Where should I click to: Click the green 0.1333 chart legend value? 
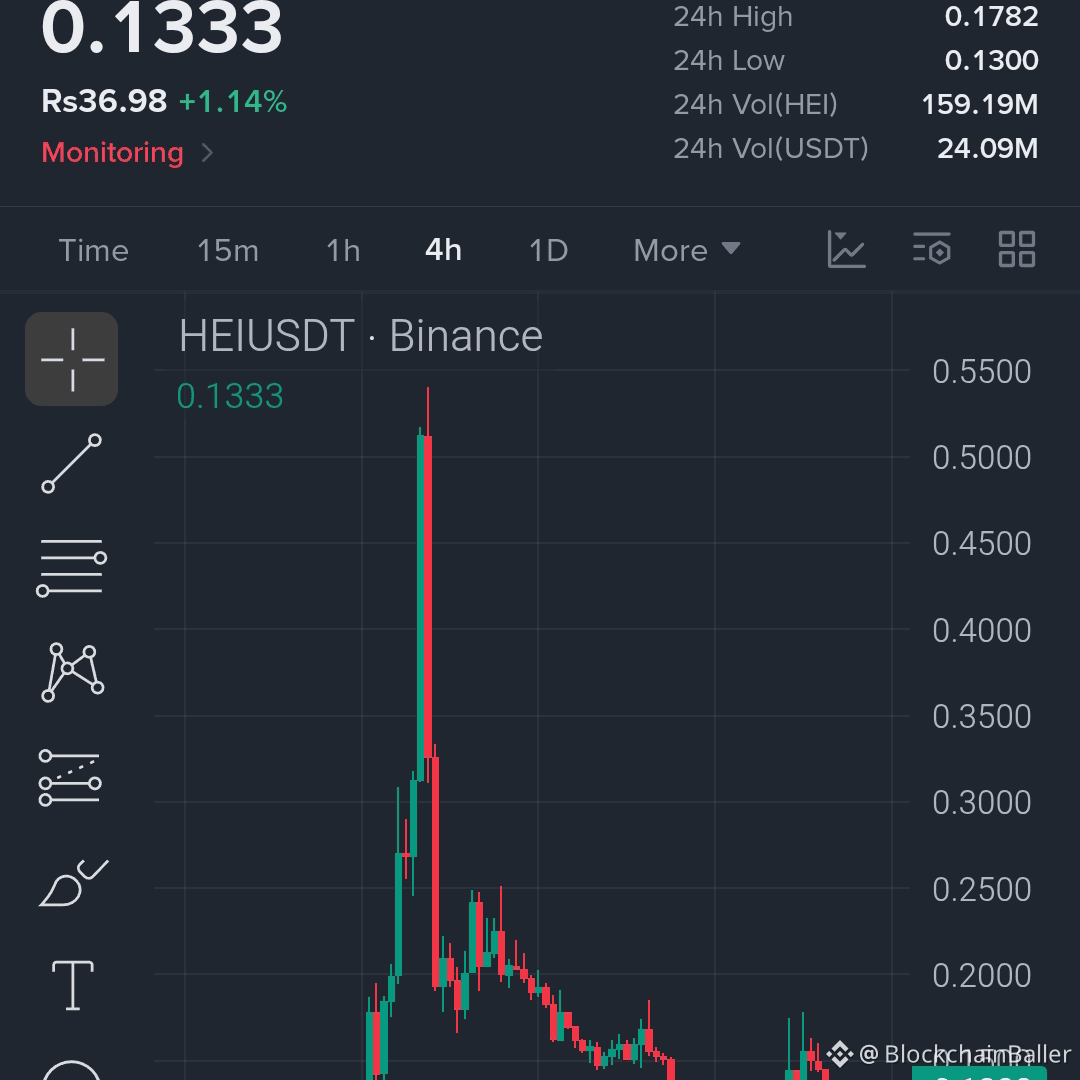pos(230,396)
